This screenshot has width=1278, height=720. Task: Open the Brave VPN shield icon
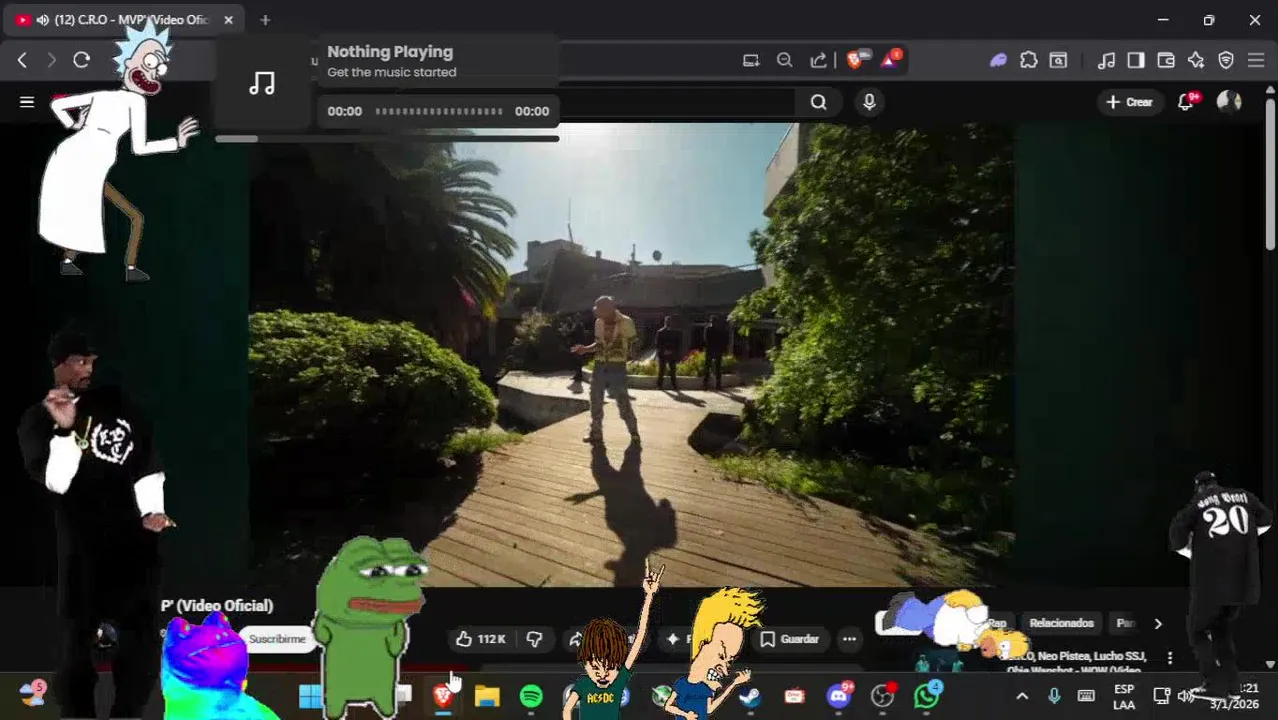tap(1226, 60)
